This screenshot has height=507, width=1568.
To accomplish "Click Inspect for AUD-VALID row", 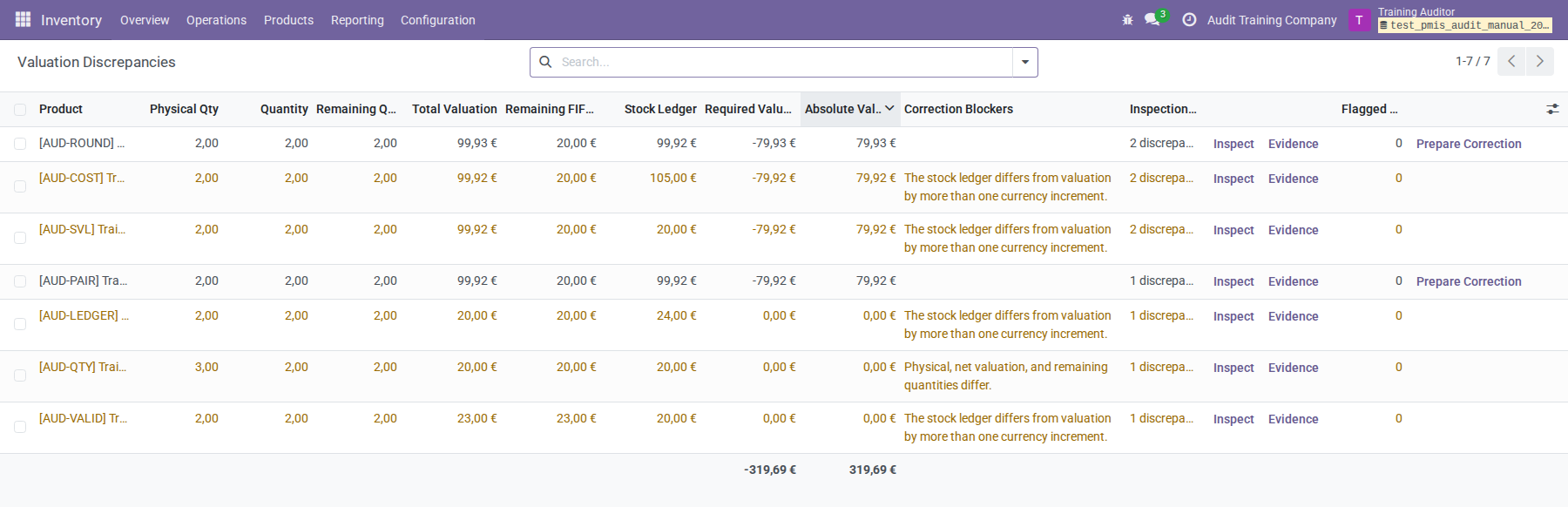I will [1233, 419].
